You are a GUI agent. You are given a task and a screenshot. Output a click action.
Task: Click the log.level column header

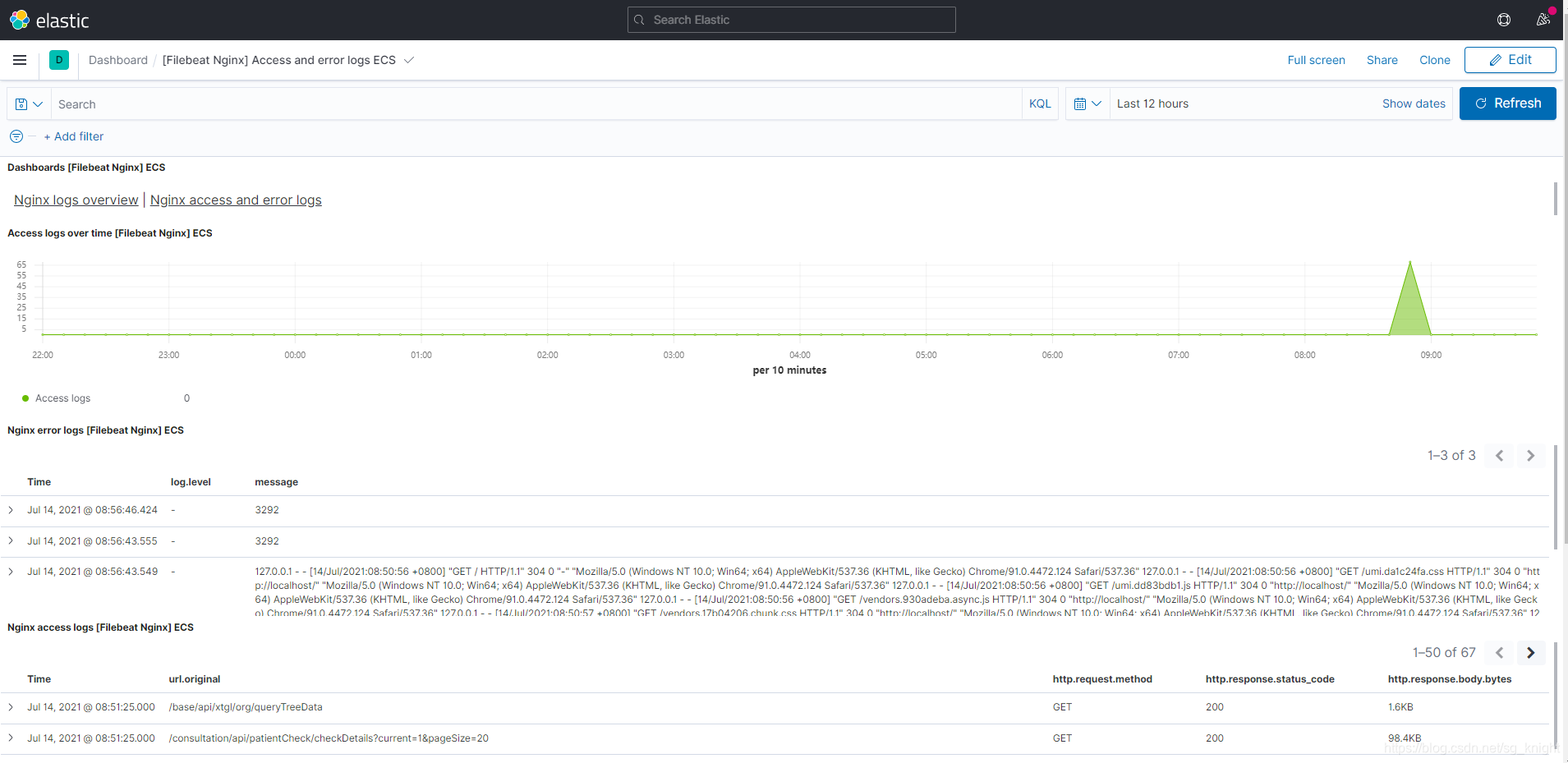pos(191,482)
